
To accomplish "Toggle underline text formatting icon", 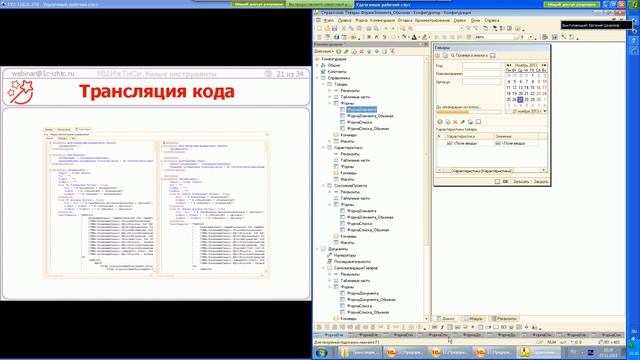I will [384, 37].
